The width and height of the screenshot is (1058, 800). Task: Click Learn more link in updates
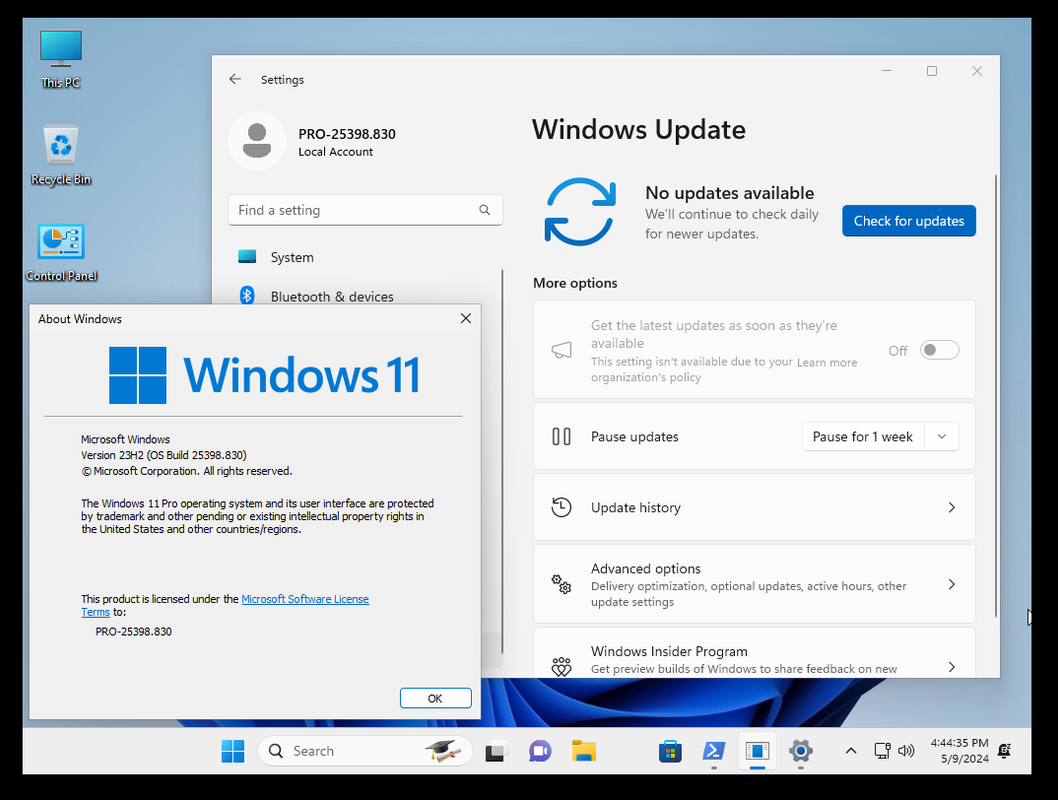[827, 363]
